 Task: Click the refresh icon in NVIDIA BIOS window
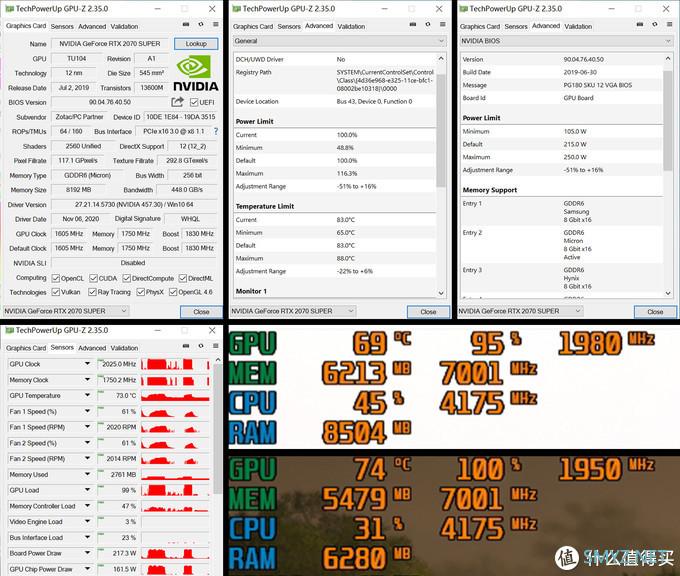click(x=655, y=25)
